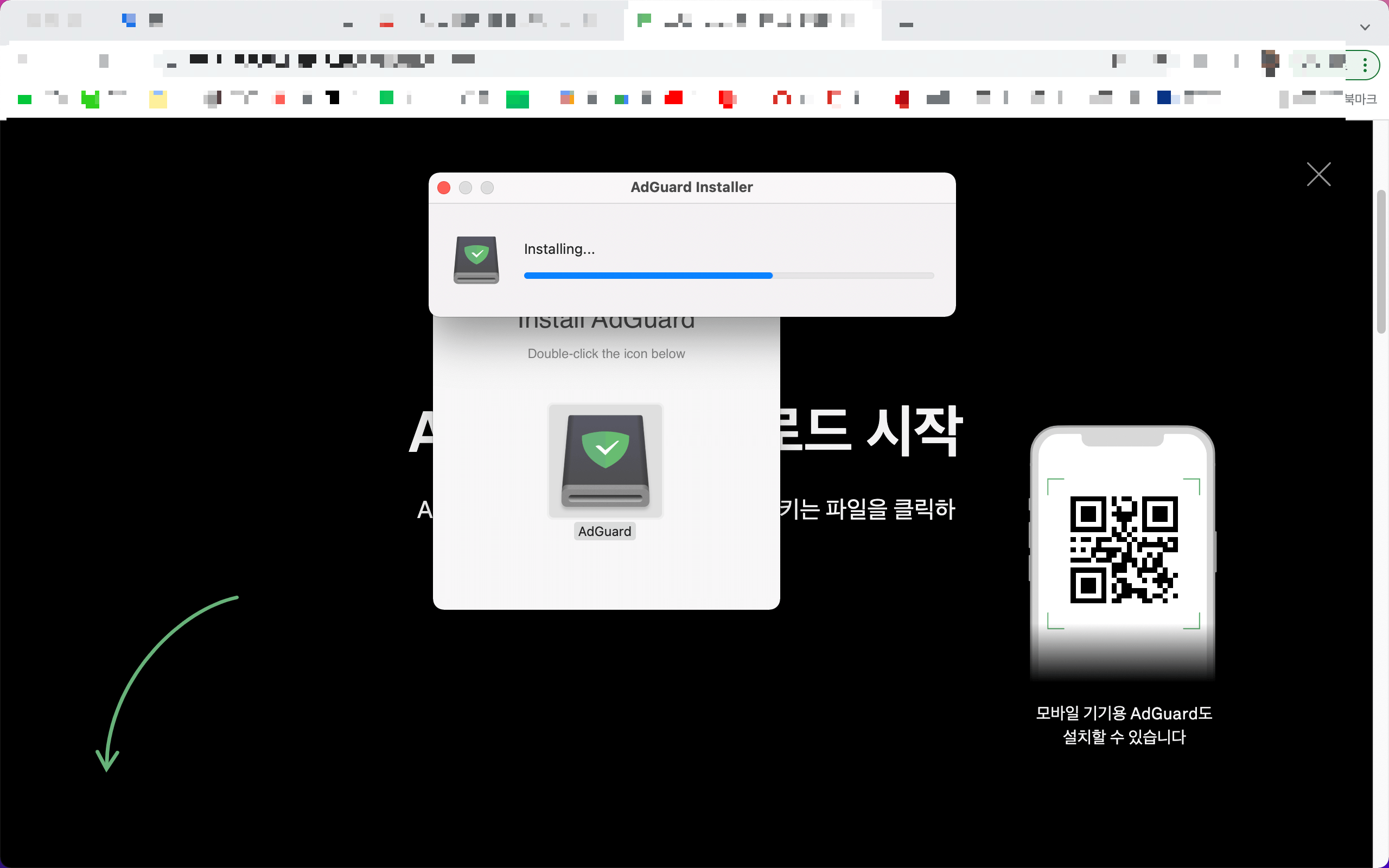Image resolution: width=1389 pixels, height=868 pixels.
Task: Click the AdGuard Installer title bar
Action: point(691,188)
